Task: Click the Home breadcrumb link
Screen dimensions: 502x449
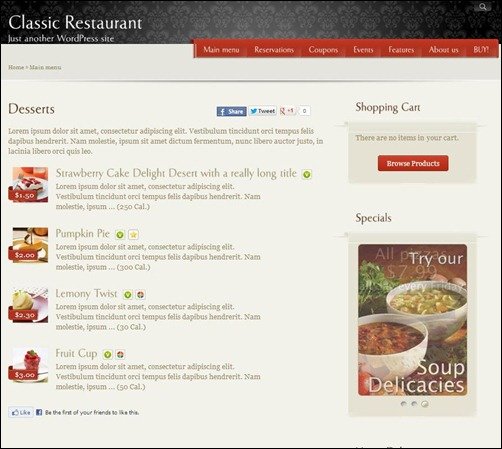Action: point(16,67)
